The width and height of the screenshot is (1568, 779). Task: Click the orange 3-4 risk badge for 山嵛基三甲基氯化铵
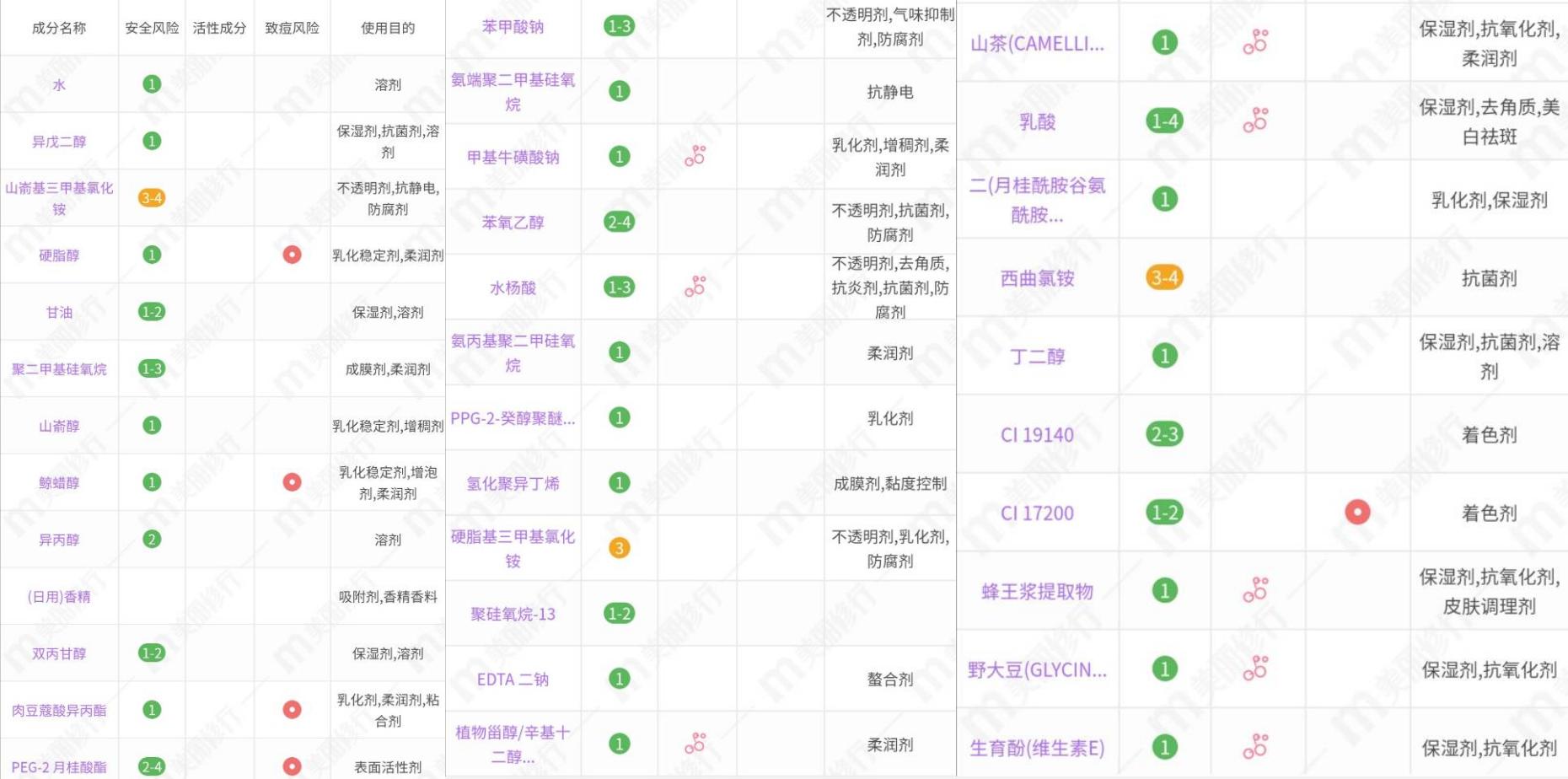(x=152, y=199)
